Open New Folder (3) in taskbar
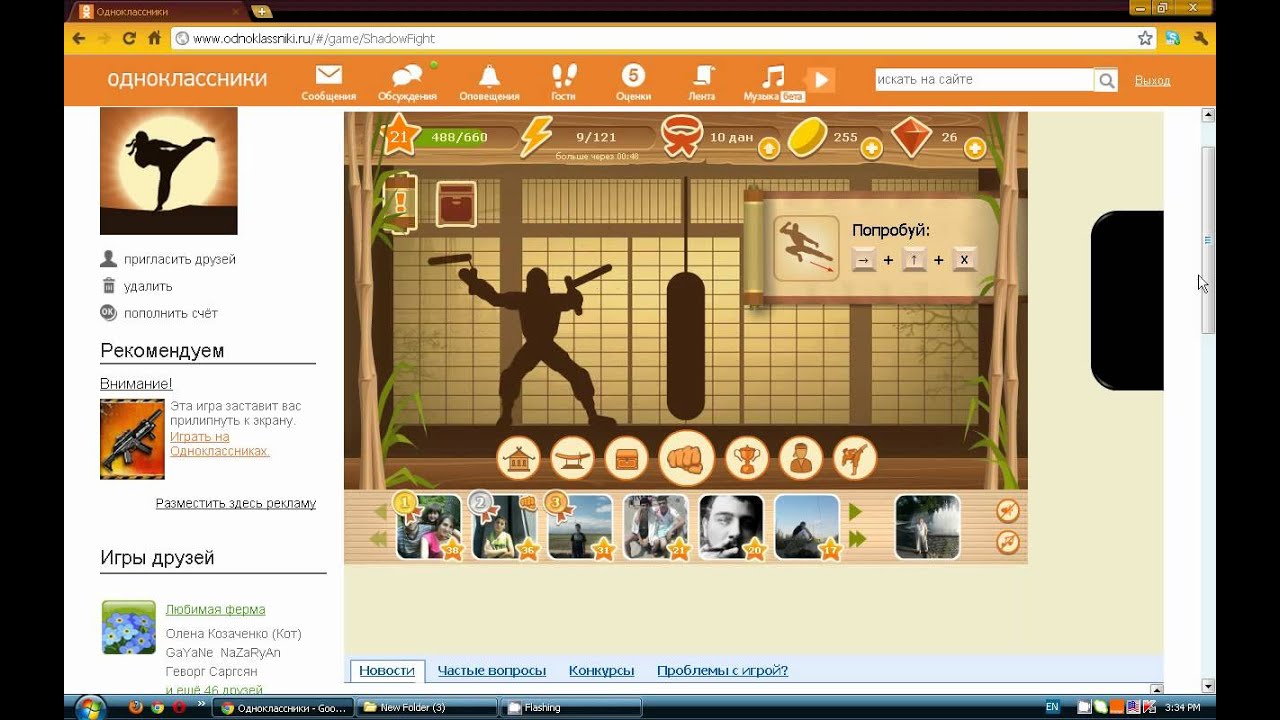 428,707
